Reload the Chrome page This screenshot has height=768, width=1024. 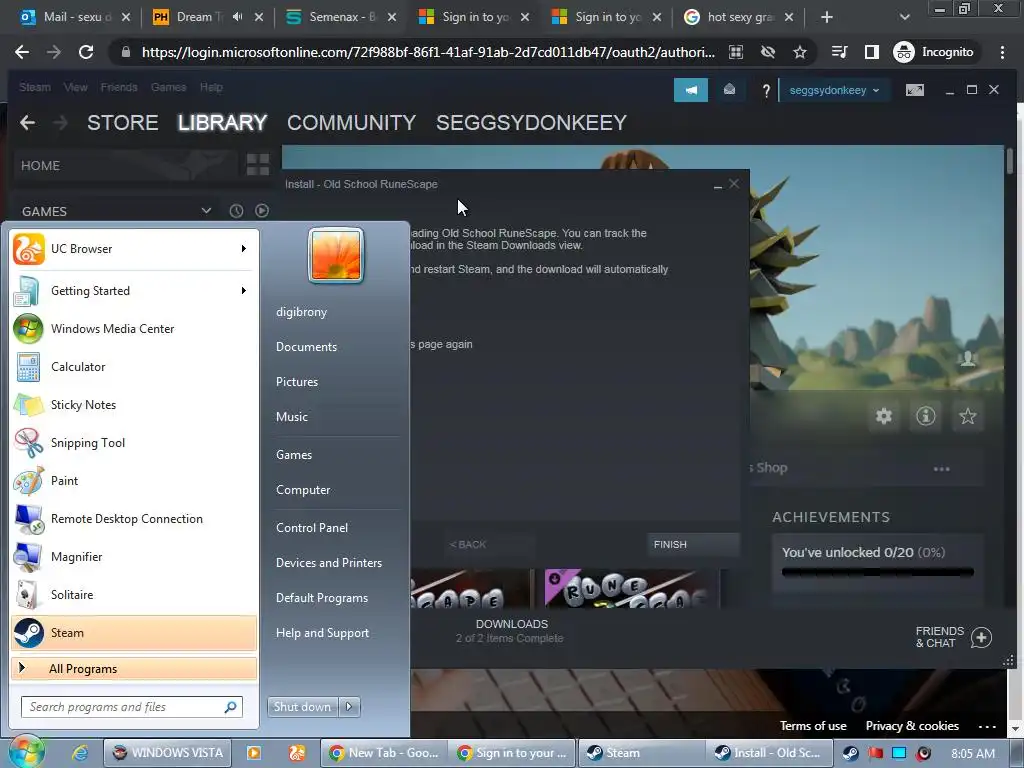pos(86,52)
